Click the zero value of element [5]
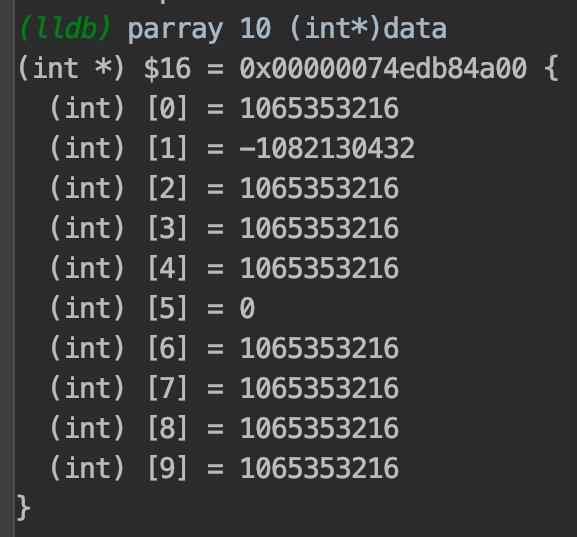 (247, 308)
